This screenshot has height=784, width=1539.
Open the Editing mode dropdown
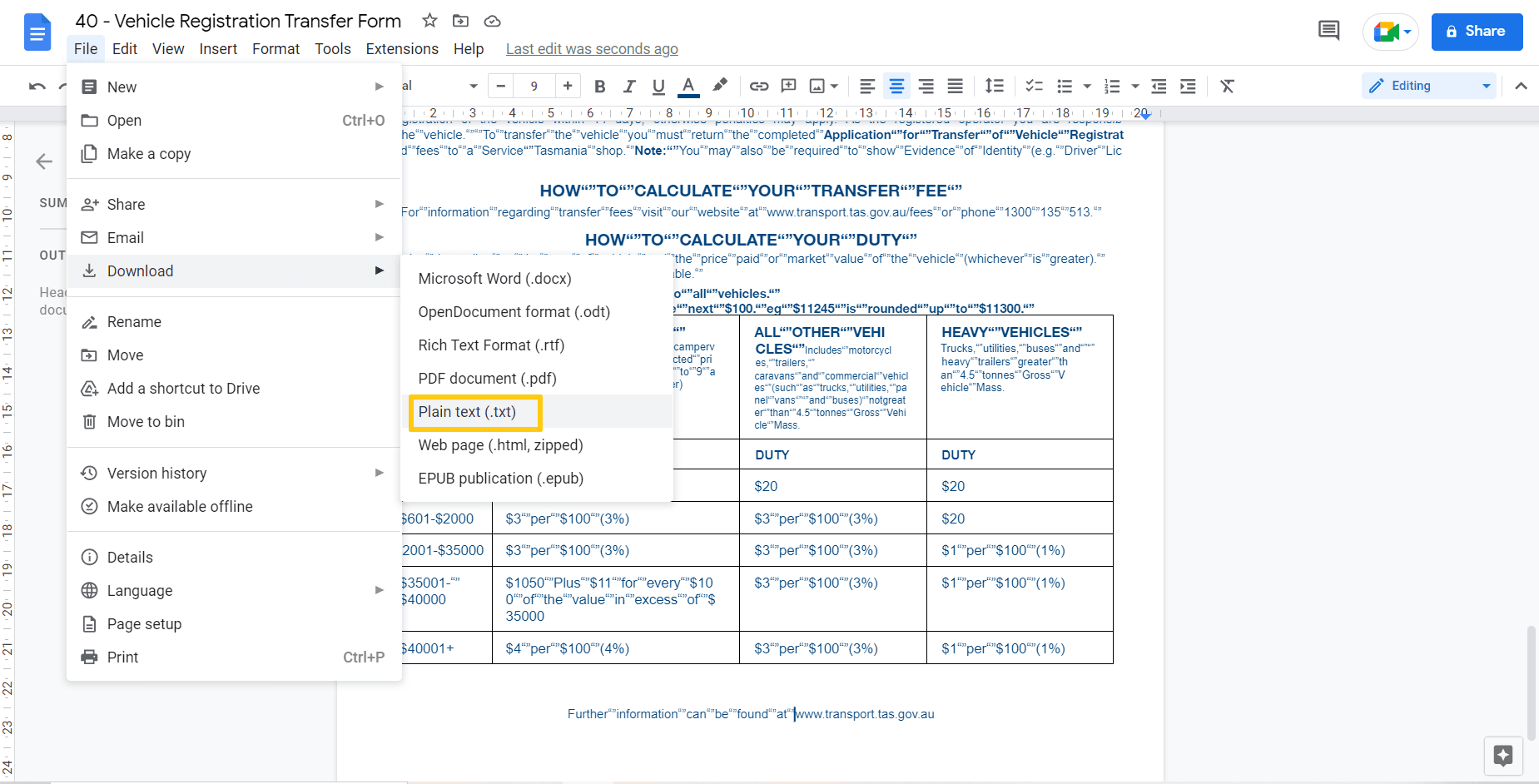[1428, 86]
